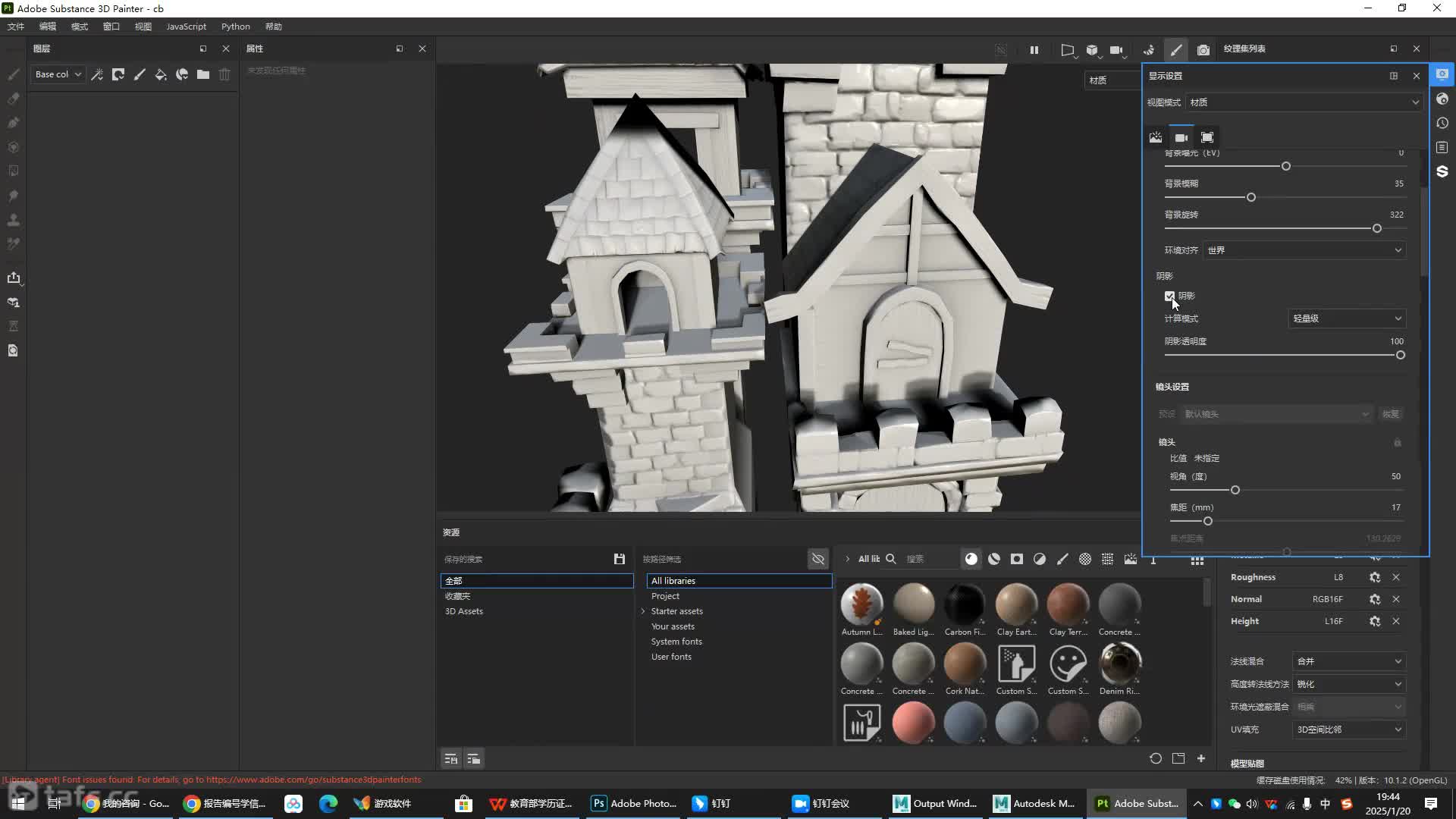Expand the Starter assets tree item
This screenshot has width=1456, height=819.
pos(643,611)
